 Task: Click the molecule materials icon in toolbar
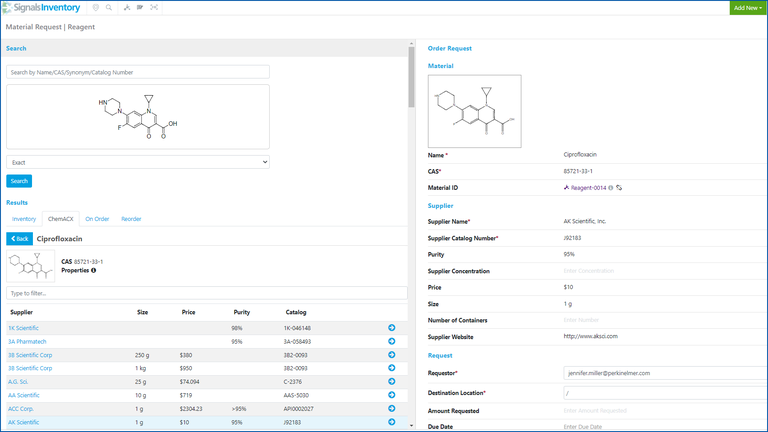pyautogui.click(x=127, y=8)
